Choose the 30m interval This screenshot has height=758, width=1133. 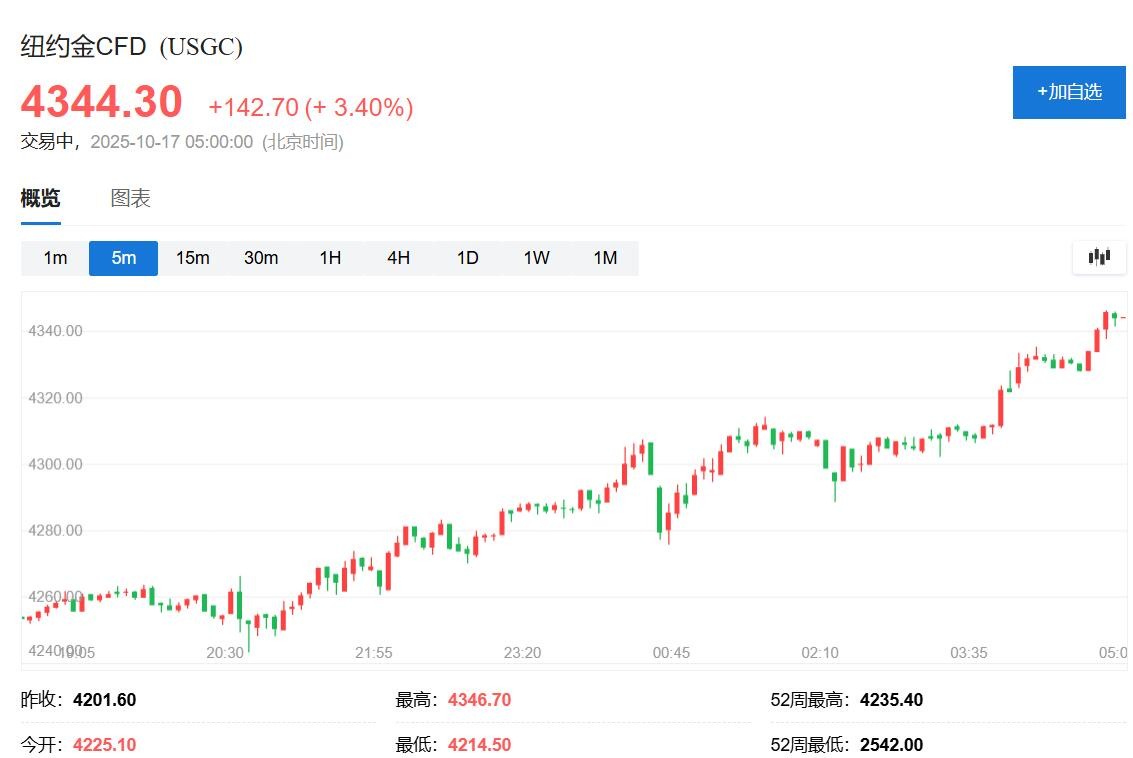click(x=261, y=258)
